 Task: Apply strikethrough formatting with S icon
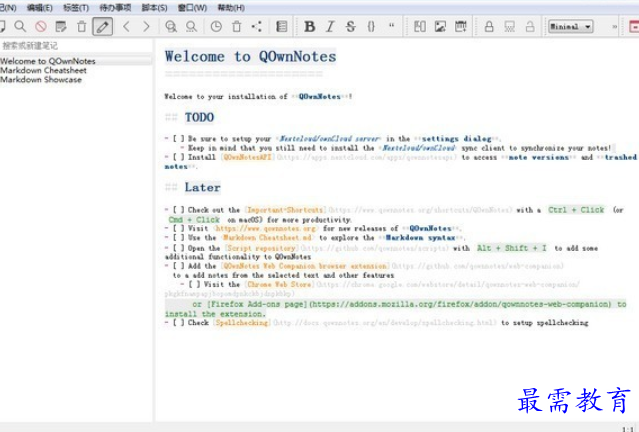(x=350, y=26)
